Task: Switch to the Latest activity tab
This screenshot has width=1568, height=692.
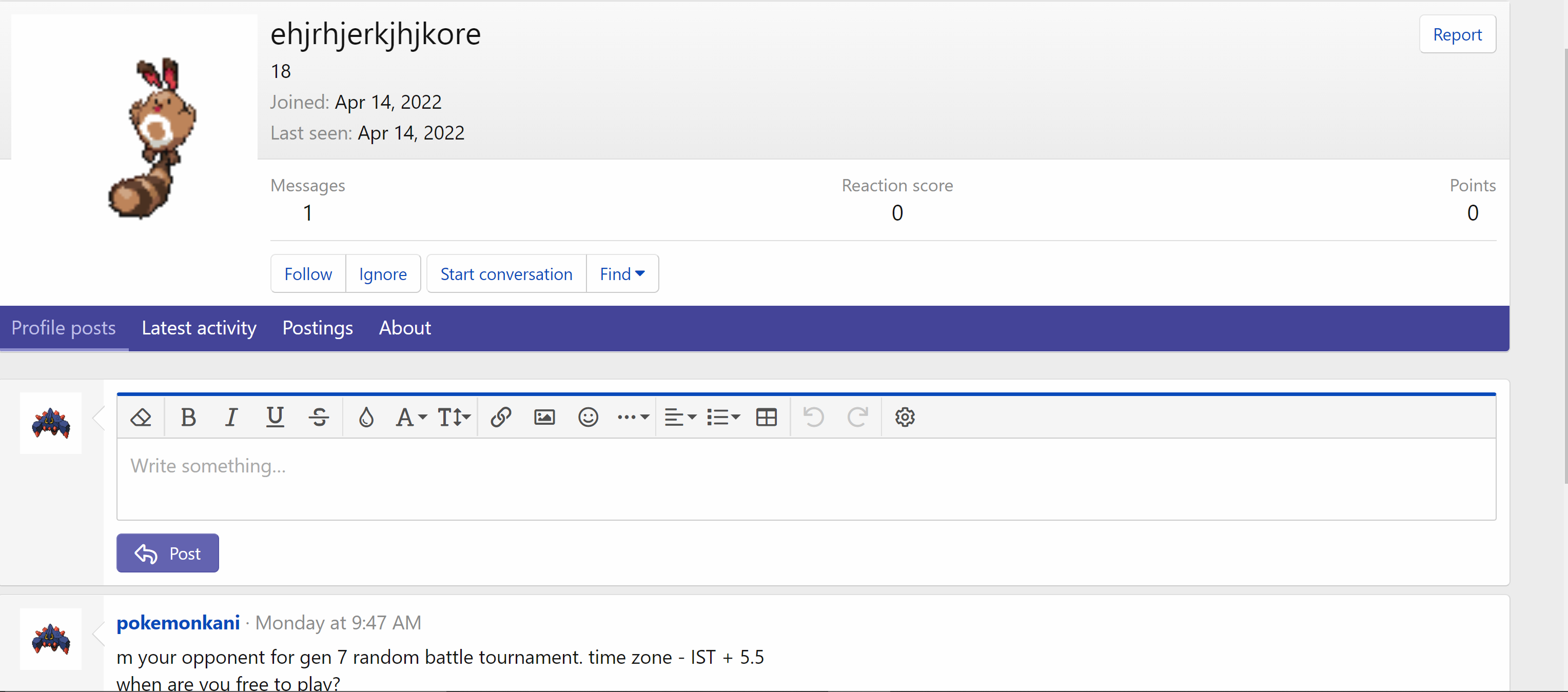Action: 199,328
